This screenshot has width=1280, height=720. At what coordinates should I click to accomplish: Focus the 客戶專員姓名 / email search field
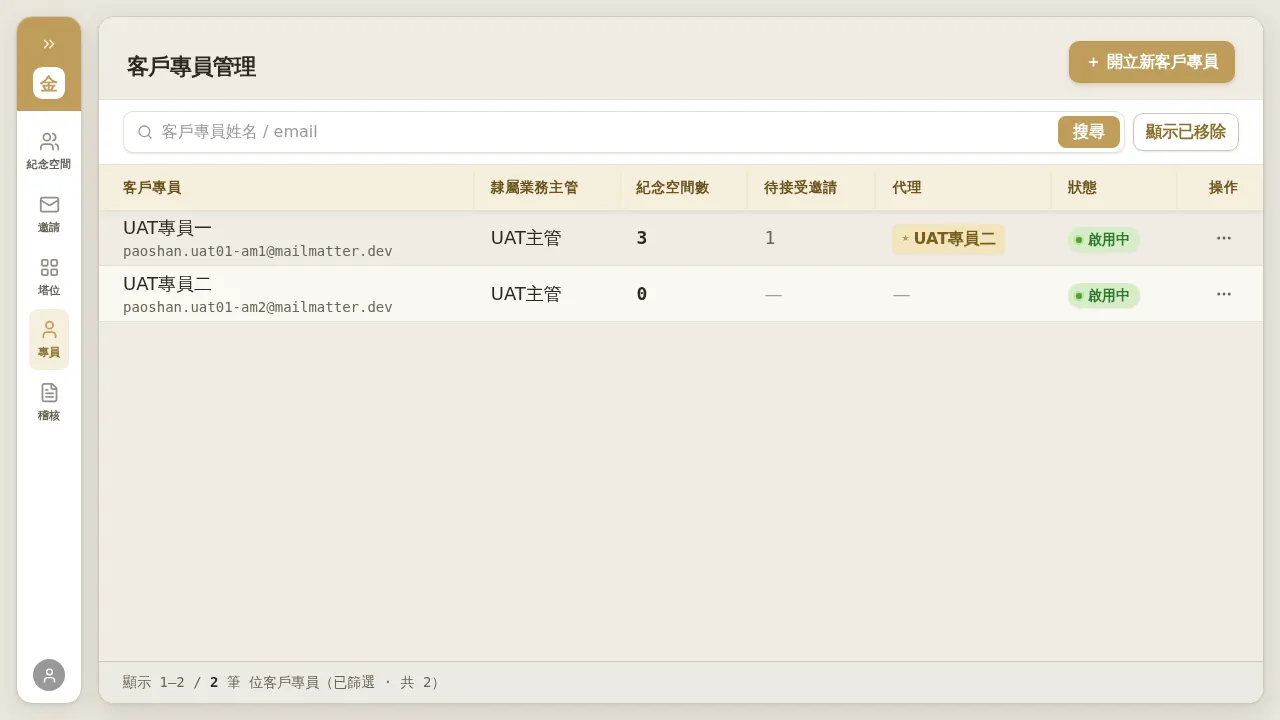point(605,132)
